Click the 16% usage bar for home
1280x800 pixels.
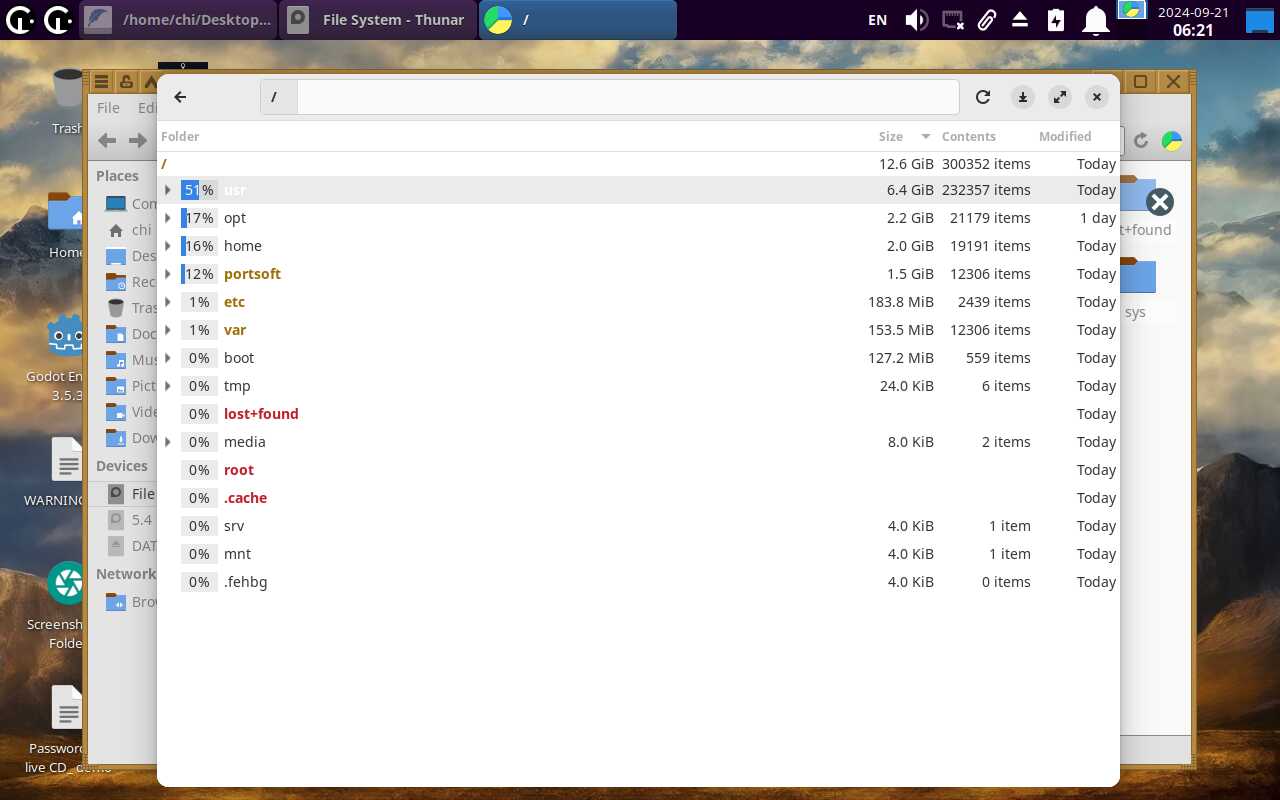[199, 246]
